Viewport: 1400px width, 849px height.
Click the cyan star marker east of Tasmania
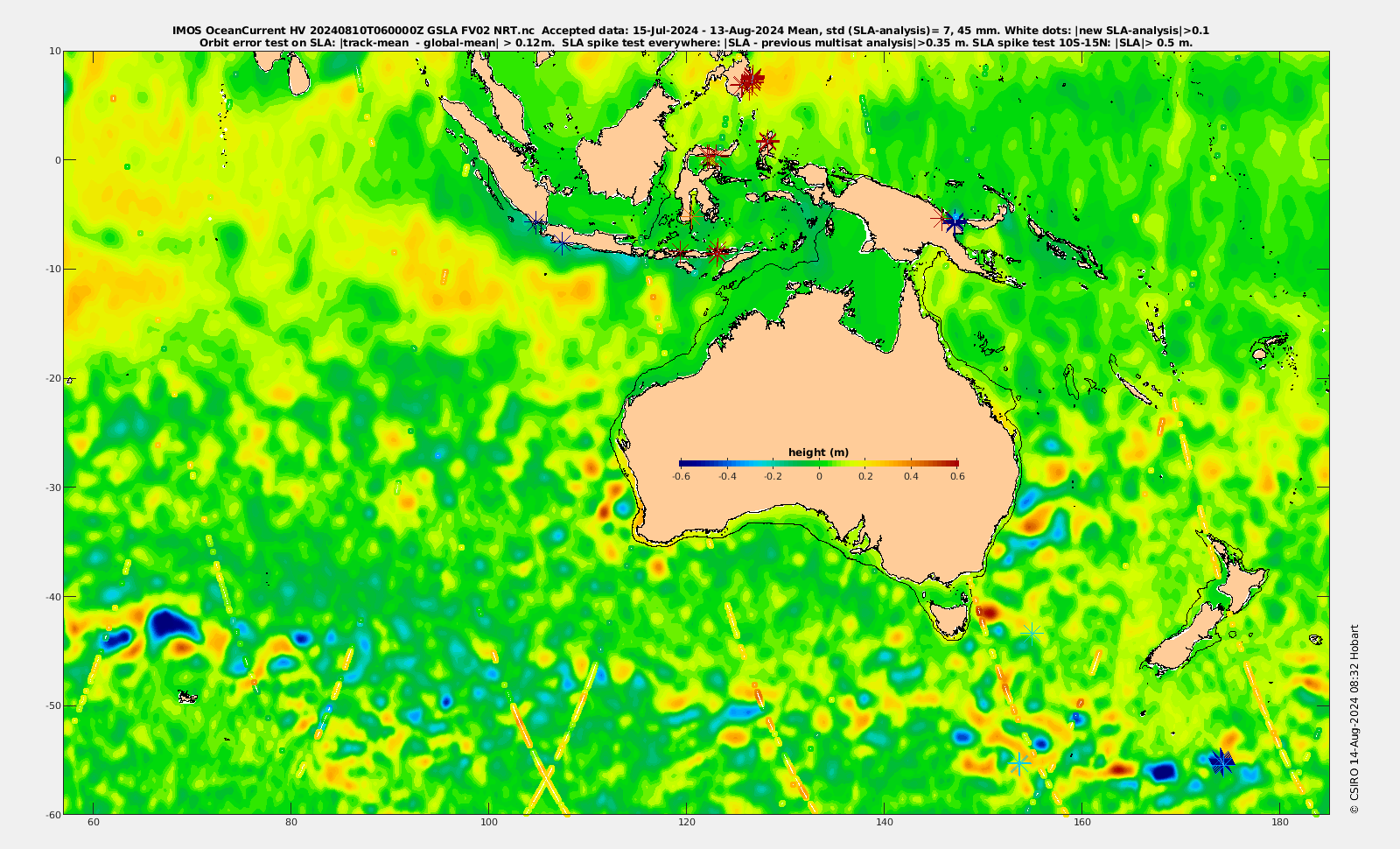1033,632
